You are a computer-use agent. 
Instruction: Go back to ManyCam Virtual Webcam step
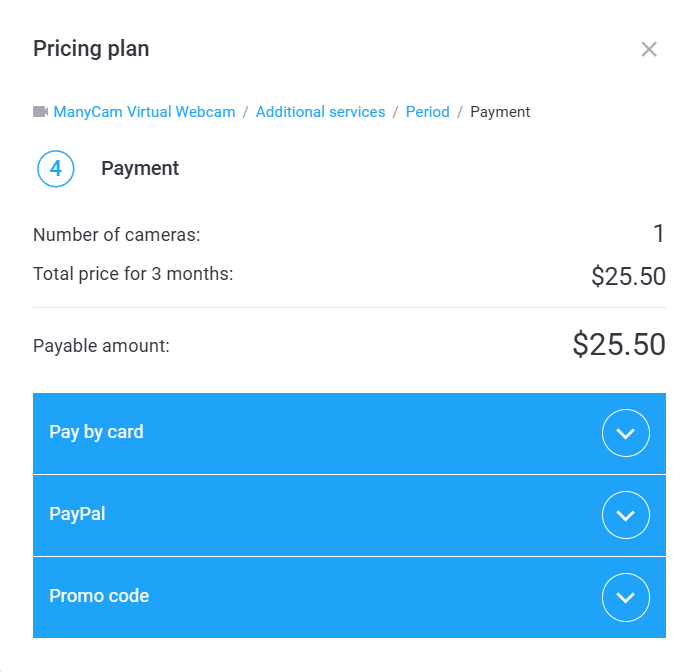144,112
